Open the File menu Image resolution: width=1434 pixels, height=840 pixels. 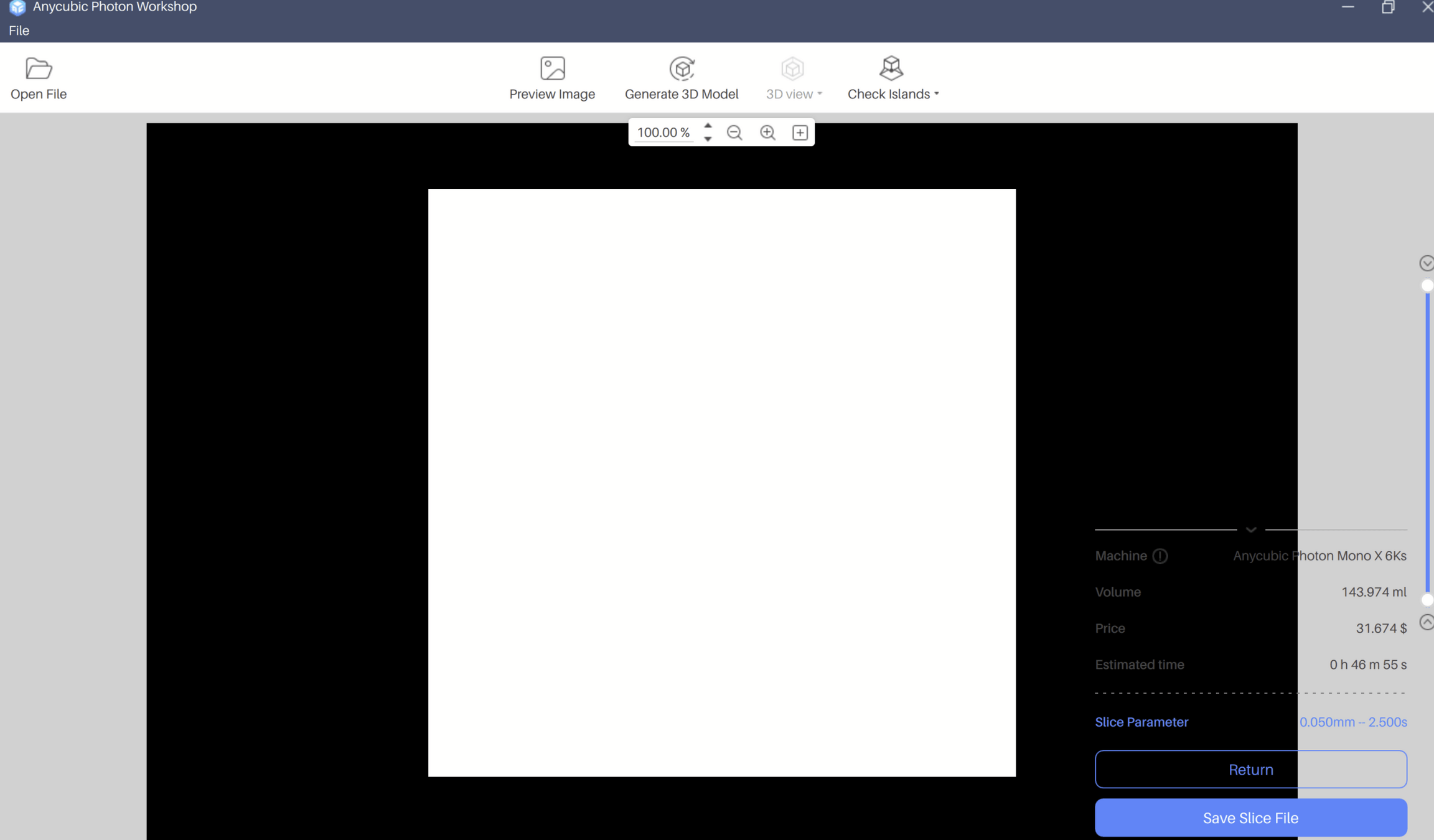pyautogui.click(x=19, y=30)
